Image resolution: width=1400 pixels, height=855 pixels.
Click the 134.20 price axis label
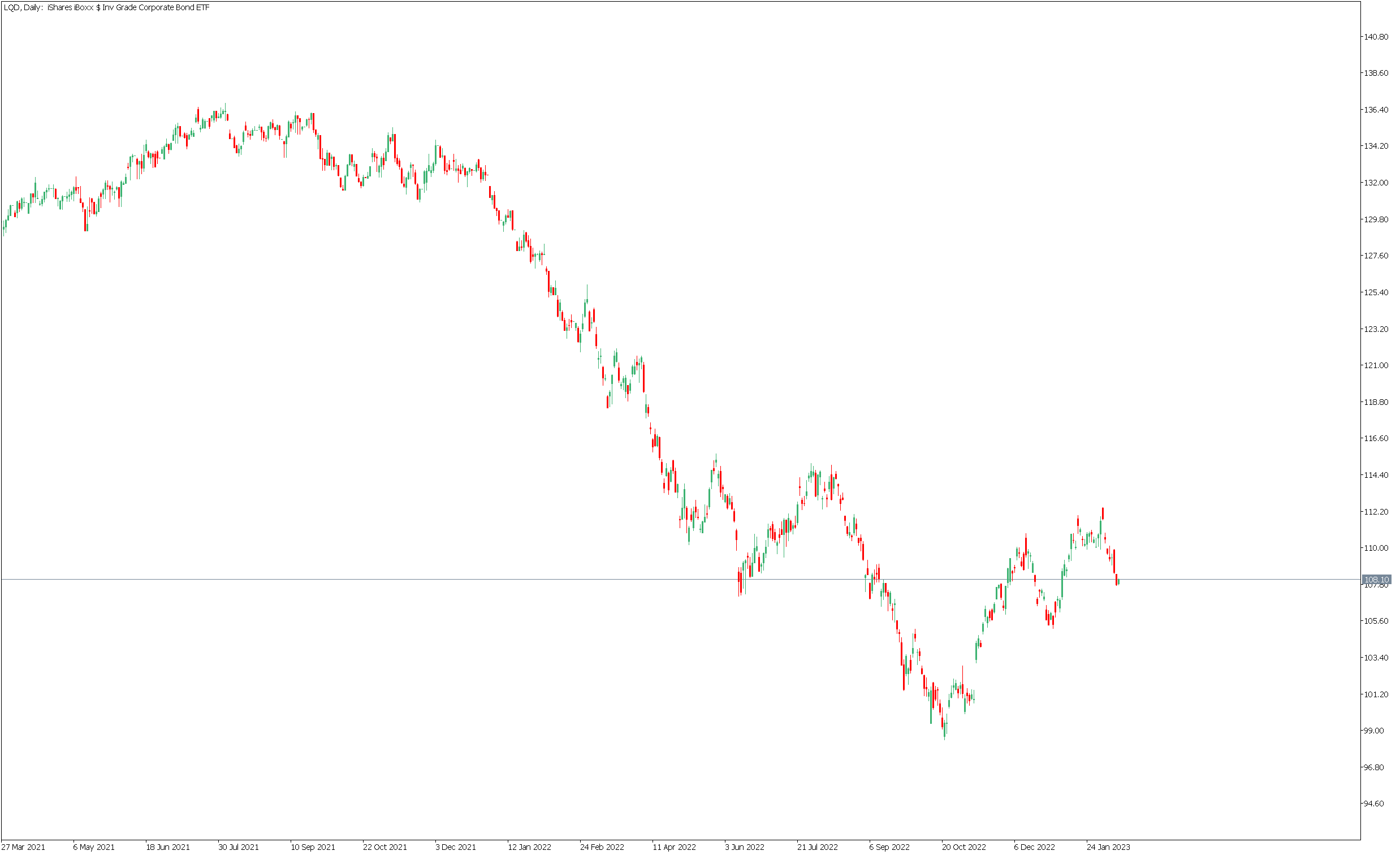click(1376, 146)
